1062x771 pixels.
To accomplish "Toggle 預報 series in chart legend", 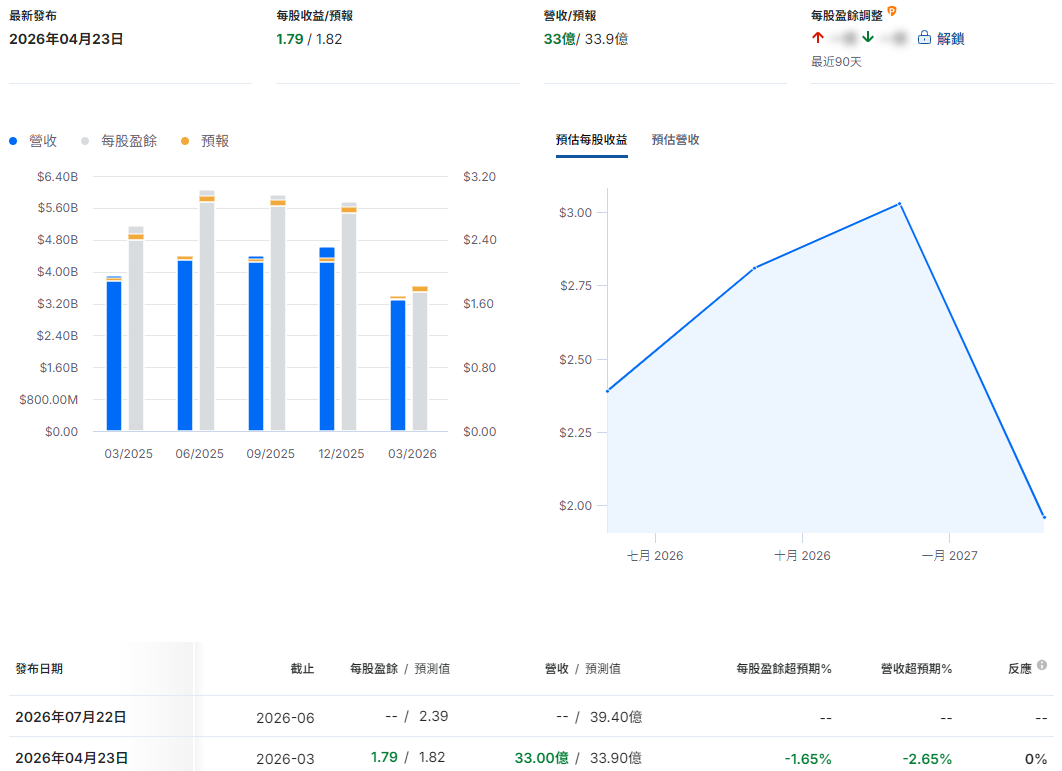I will pyautogui.click(x=215, y=141).
